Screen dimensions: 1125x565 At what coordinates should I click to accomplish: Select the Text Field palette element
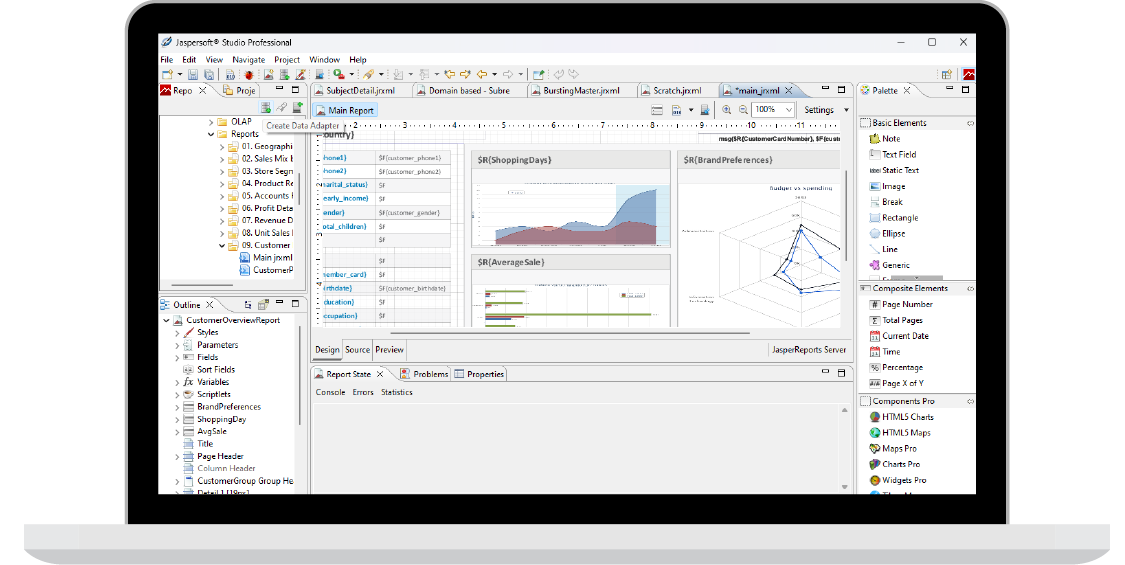coord(893,154)
